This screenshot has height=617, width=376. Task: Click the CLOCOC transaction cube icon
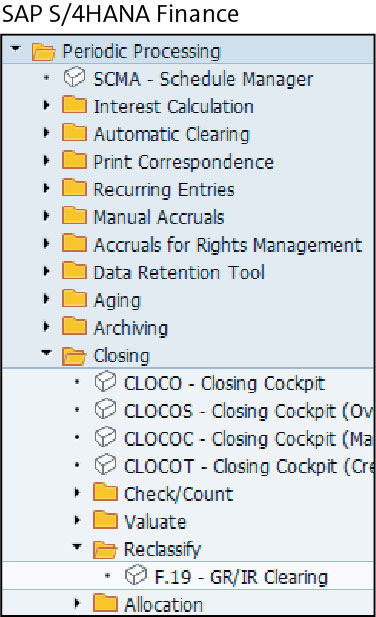[105, 437]
